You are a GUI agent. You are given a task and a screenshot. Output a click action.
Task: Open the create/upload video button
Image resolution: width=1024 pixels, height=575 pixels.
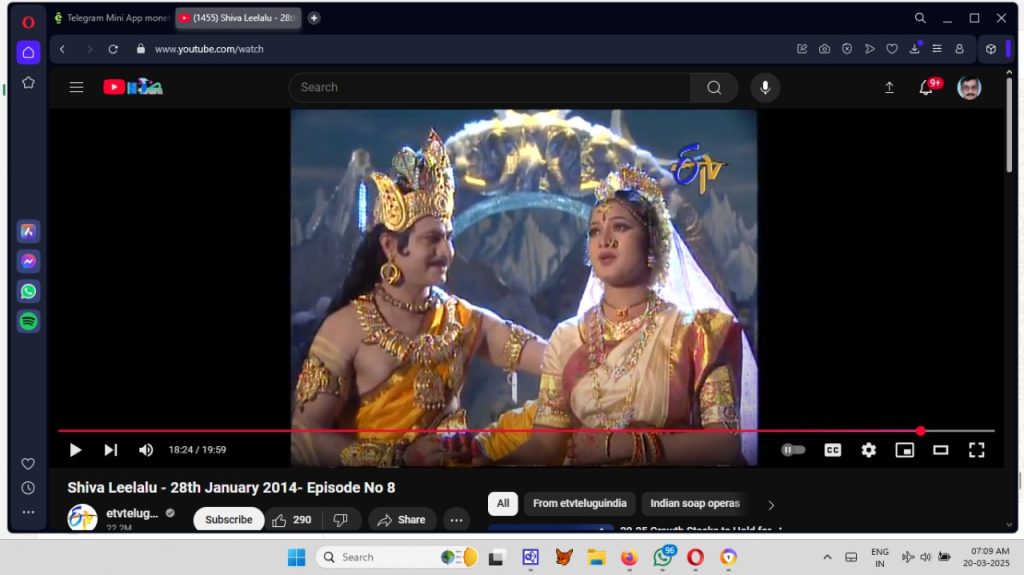(889, 87)
